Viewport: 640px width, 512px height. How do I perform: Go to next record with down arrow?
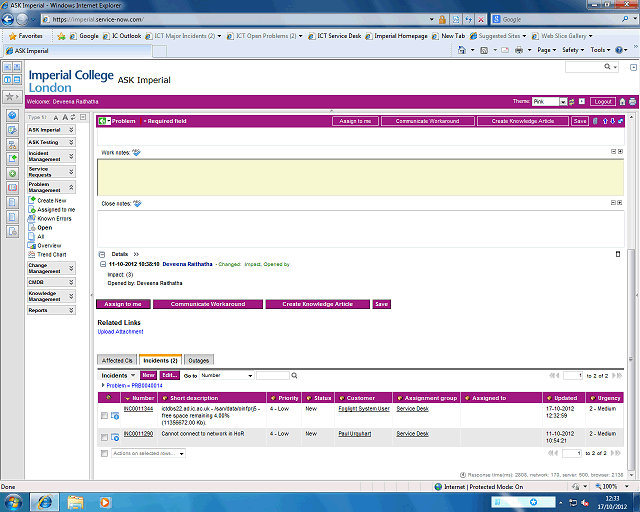pyautogui.click(x=613, y=121)
